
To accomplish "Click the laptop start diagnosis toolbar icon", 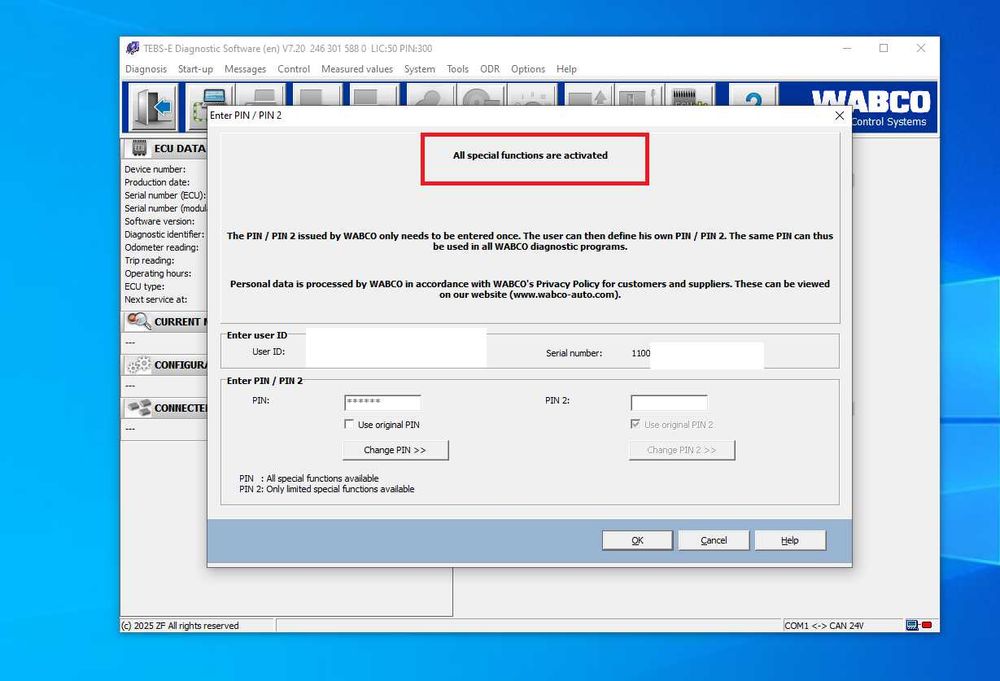I will tap(210, 106).
